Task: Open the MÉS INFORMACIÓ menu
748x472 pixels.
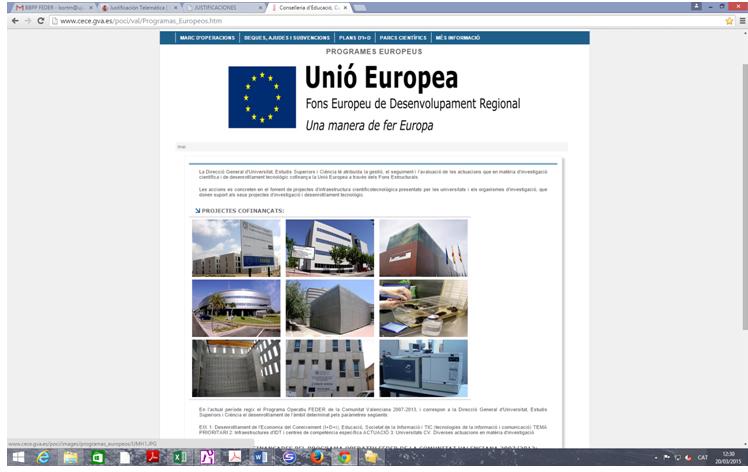Action: (x=457, y=38)
